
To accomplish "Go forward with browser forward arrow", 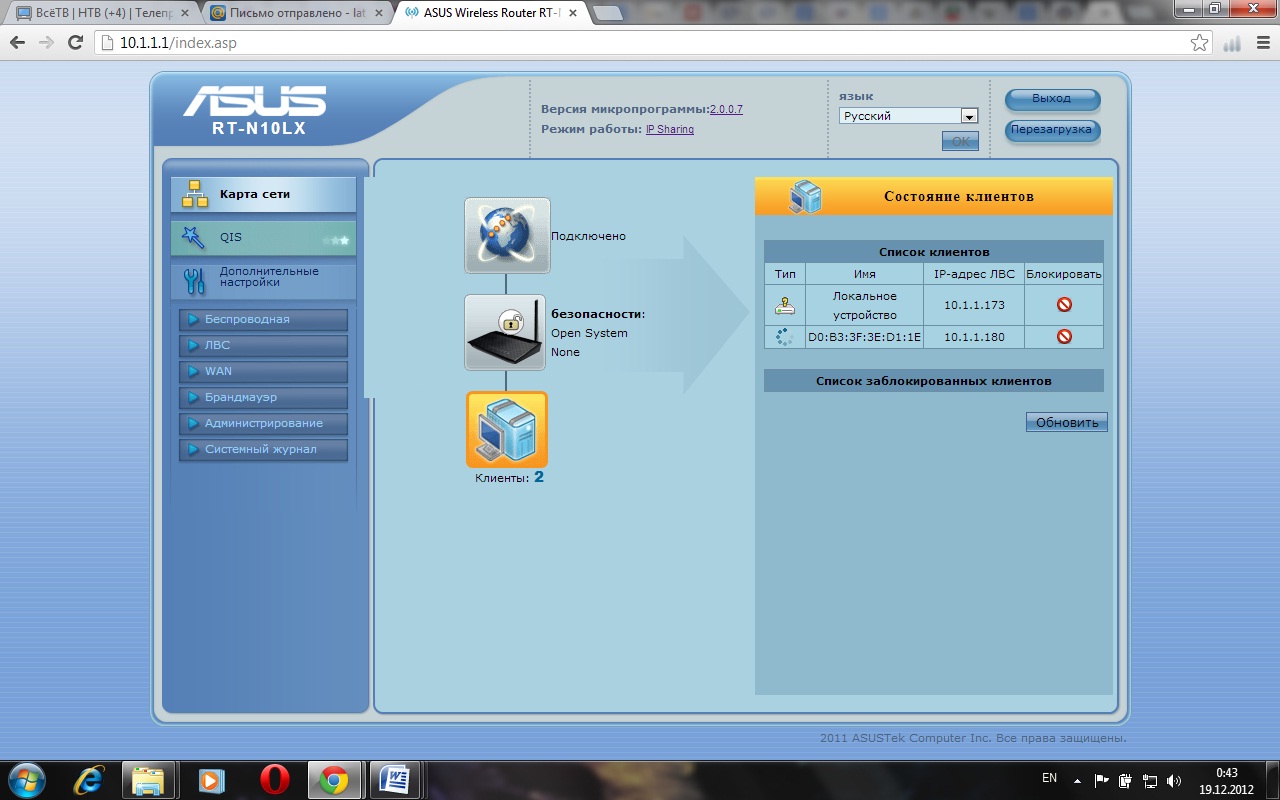I will point(46,43).
